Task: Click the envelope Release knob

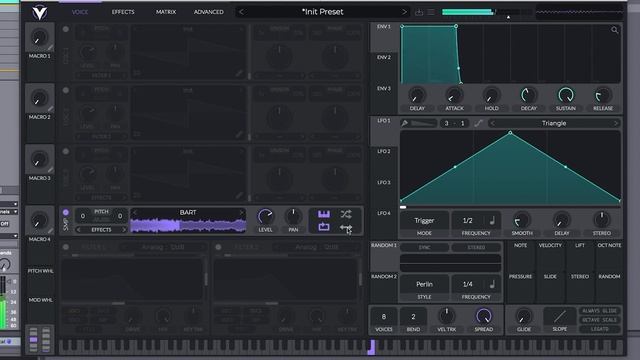Action: pos(603,96)
